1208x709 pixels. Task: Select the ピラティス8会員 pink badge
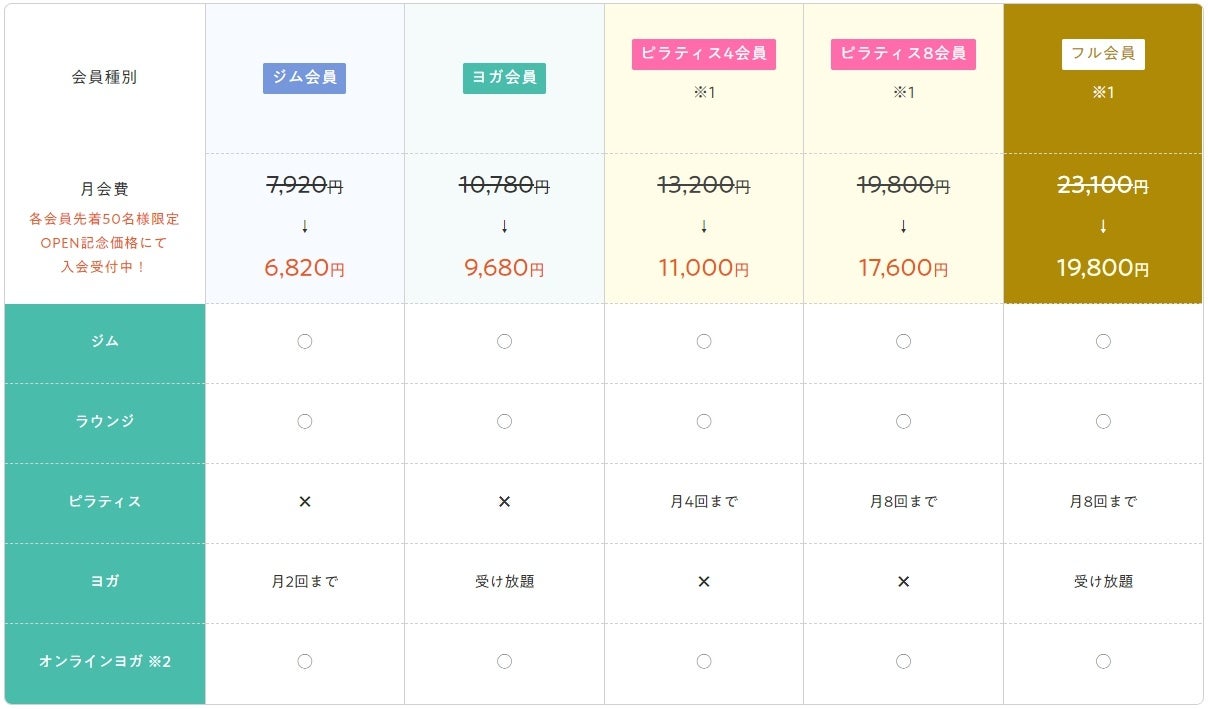tap(903, 54)
